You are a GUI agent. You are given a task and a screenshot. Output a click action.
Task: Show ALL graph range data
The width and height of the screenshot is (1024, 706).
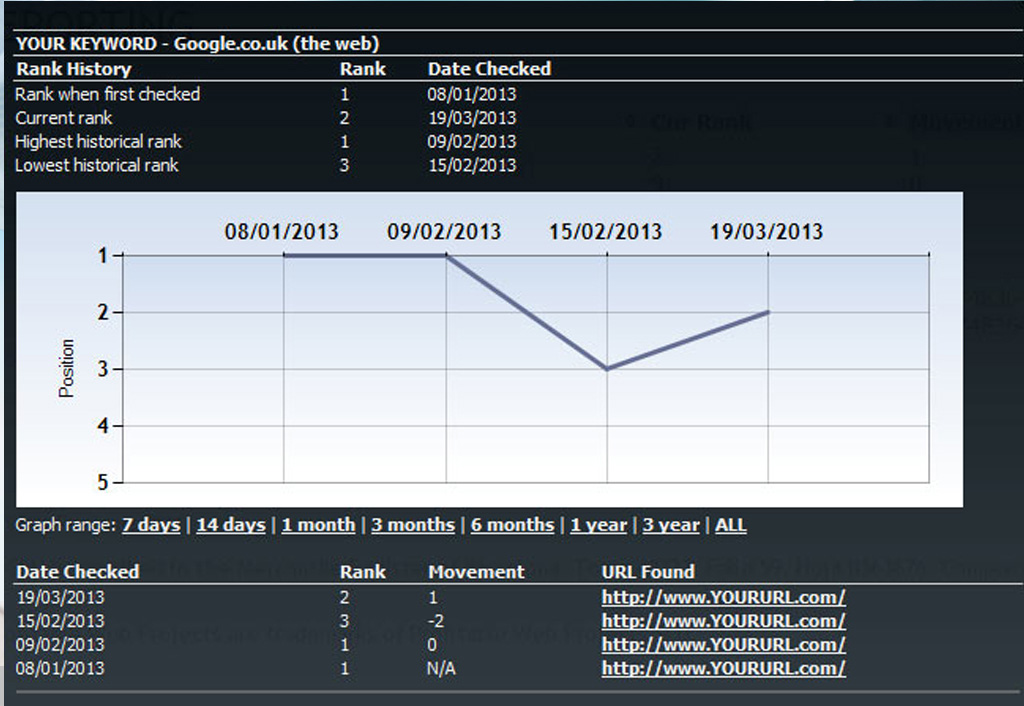(730, 525)
